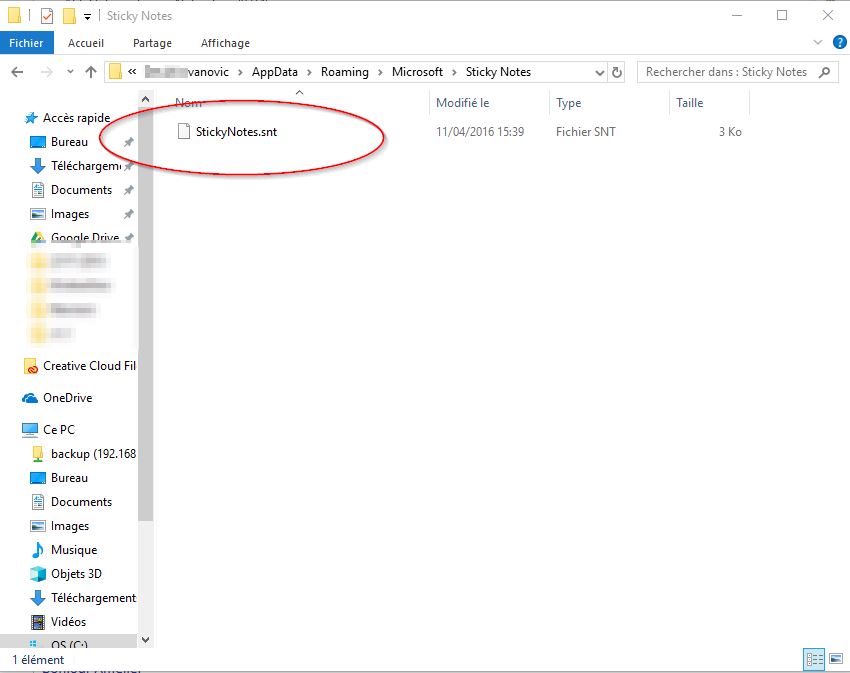Click the pin icon beside pinned Images
Viewport: 850px width, 673px height.
(128, 214)
